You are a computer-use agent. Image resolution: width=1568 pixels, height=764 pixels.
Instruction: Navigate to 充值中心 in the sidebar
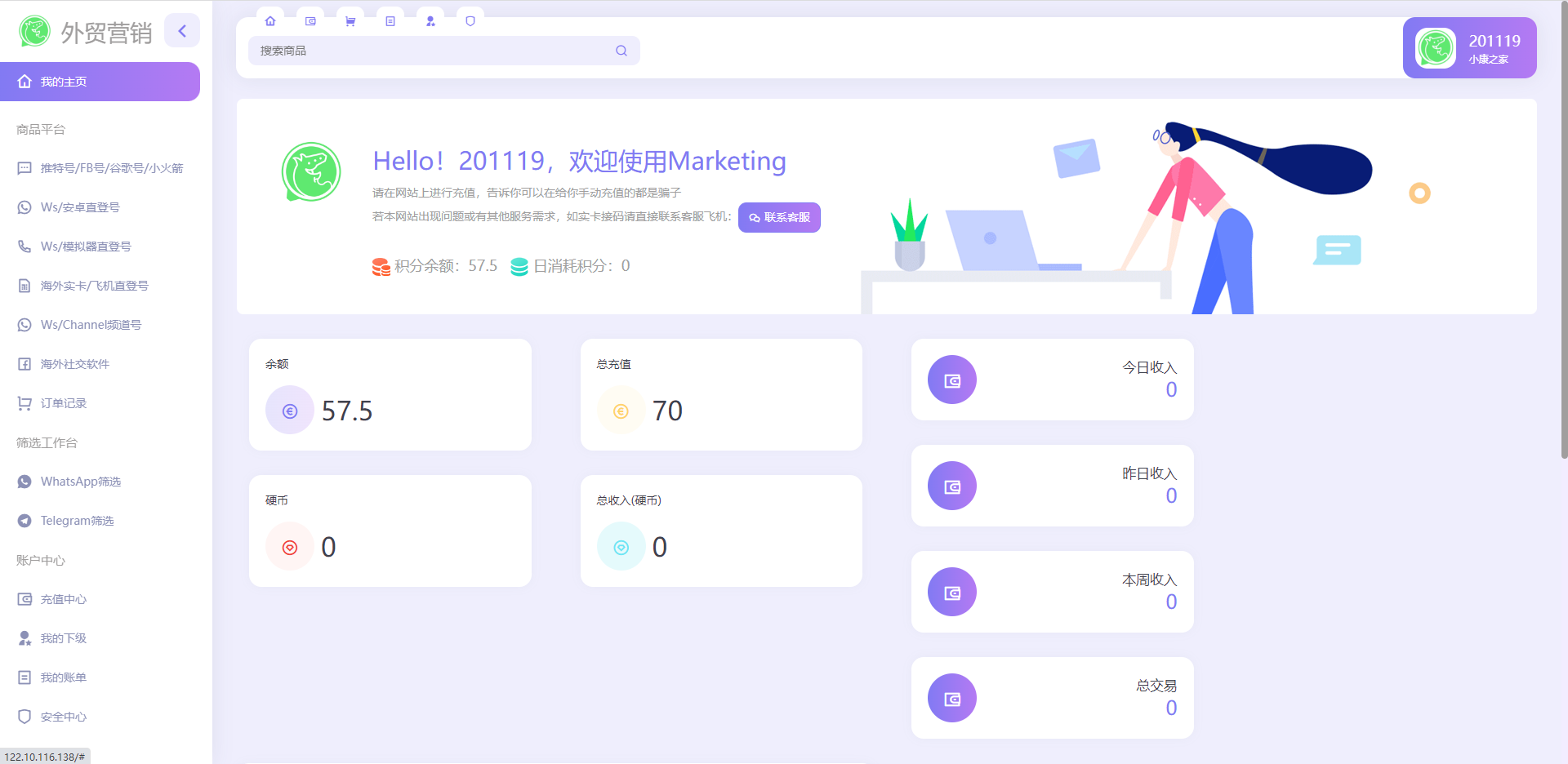(x=63, y=599)
